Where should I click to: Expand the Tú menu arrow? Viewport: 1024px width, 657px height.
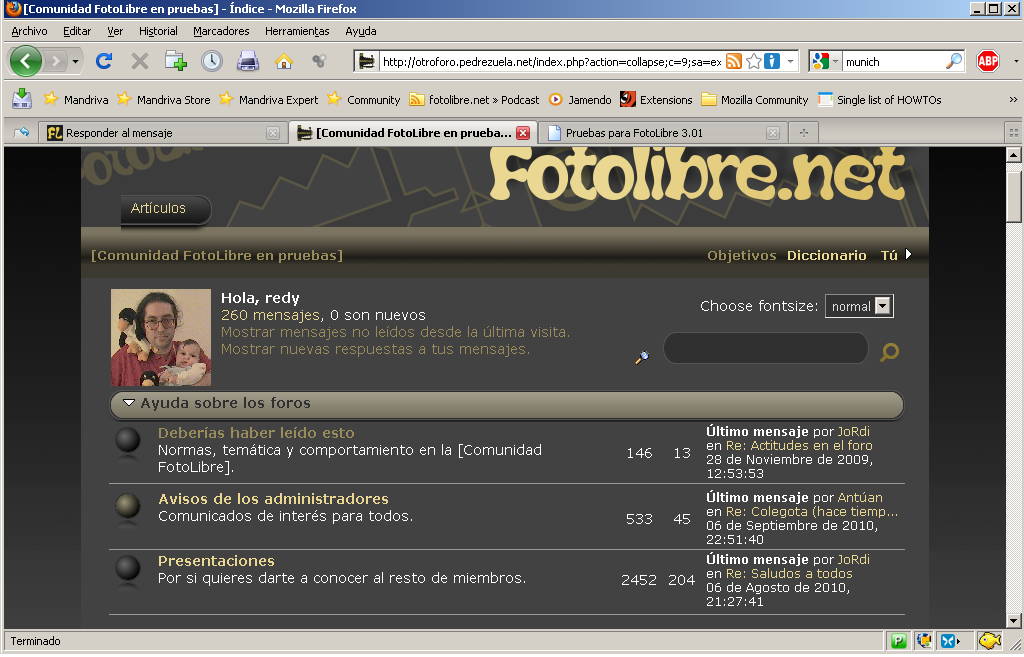(x=908, y=254)
